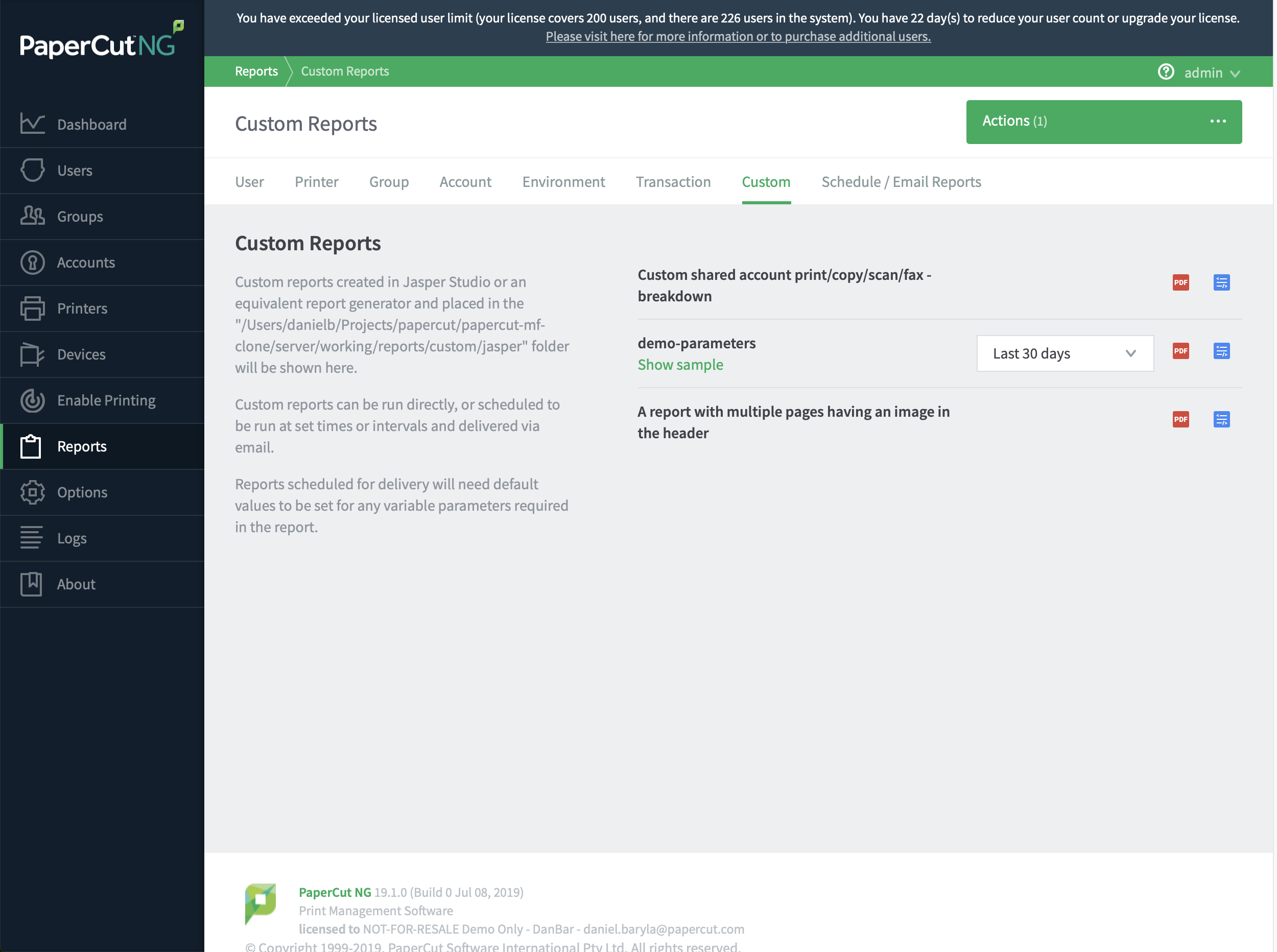Open Printers section in sidebar

[102, 308]
